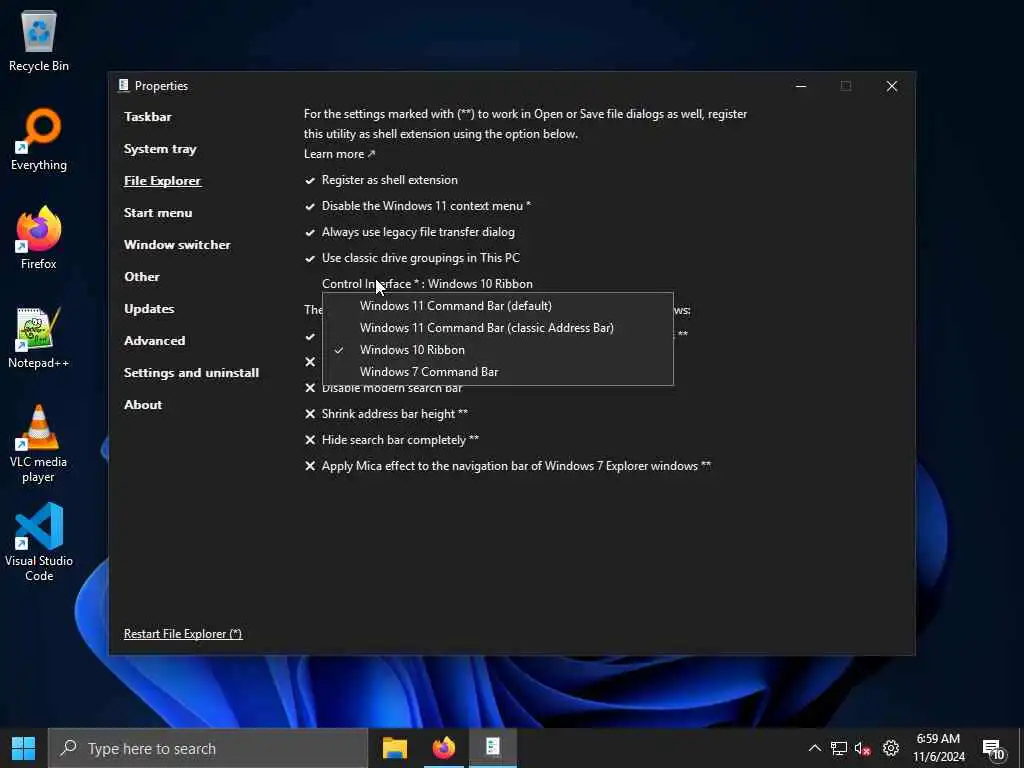The width and height of the screenshot is (1024, 768).
Task: Click the search magnifier icon in taskbar
Action: pyautogui.click(x=69, y=748)
